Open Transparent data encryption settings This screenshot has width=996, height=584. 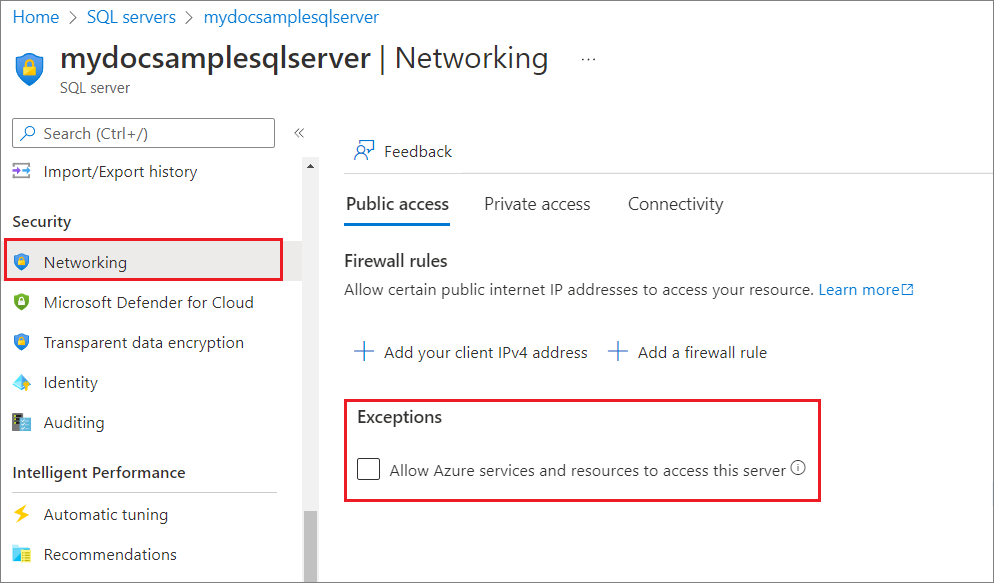coord(143,342)
